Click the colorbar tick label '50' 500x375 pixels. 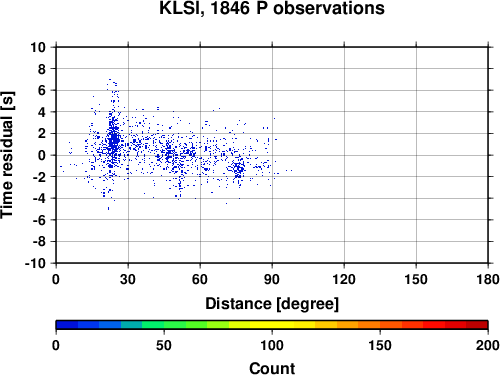pos(164,345)
